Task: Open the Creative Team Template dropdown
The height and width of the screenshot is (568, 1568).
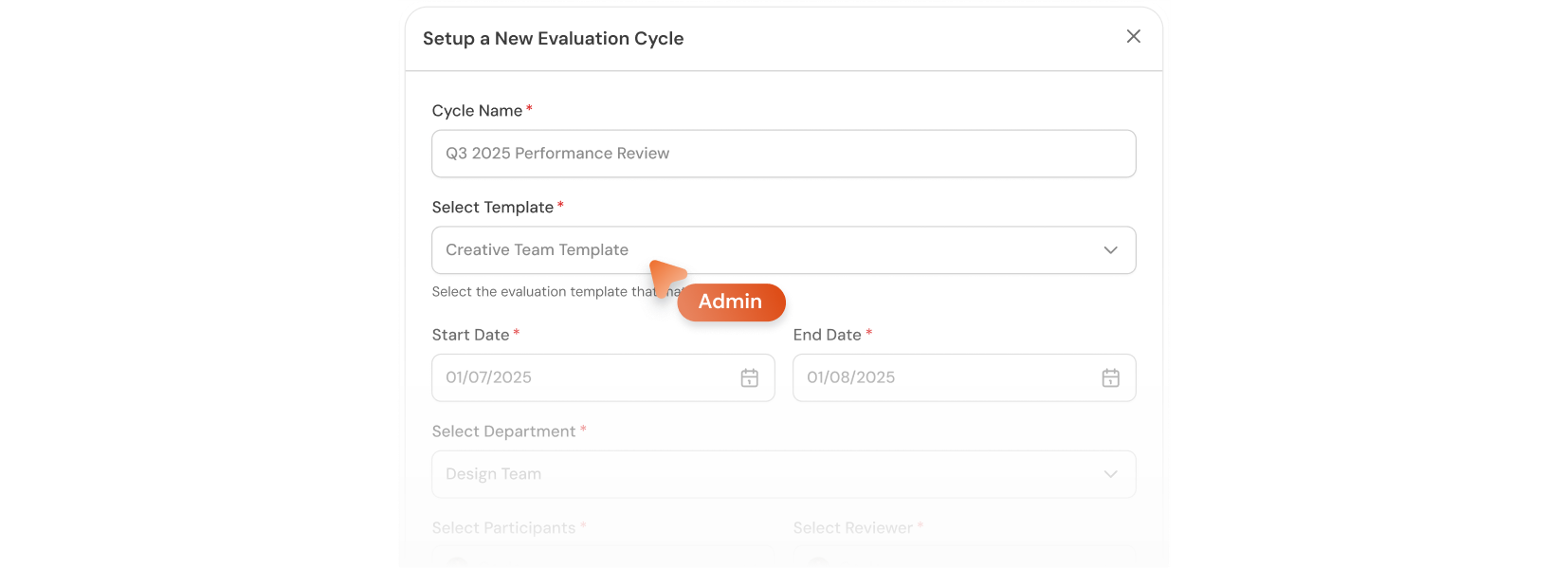Action: coord(784,250)
